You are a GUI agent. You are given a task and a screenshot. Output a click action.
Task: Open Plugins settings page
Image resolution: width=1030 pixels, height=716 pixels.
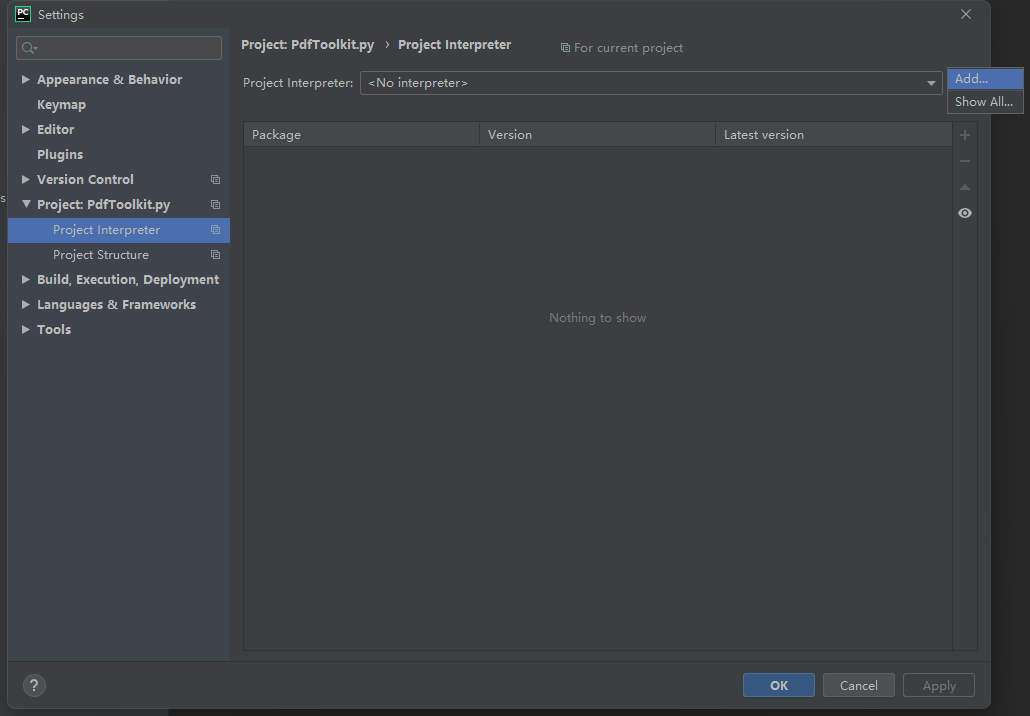coord(60,155)
